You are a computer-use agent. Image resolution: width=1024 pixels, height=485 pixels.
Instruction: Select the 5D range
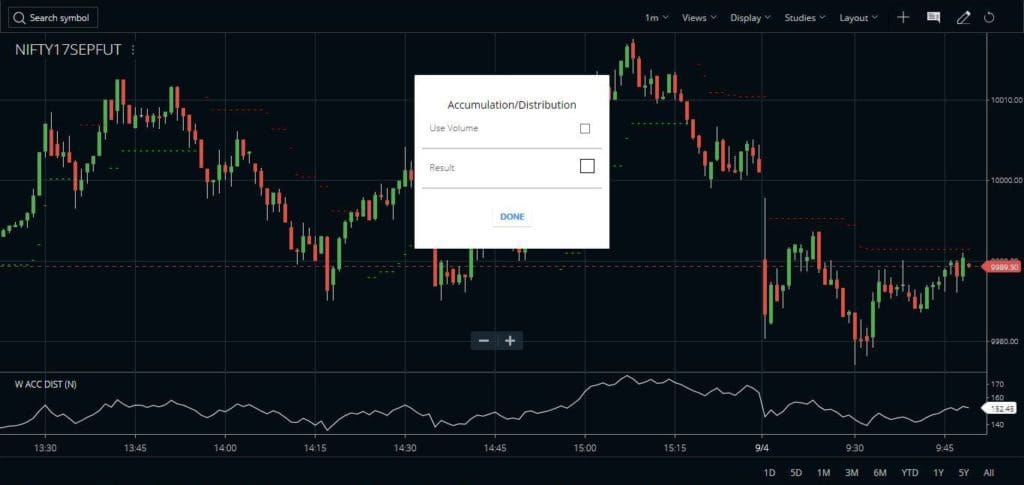pos(795,473)
